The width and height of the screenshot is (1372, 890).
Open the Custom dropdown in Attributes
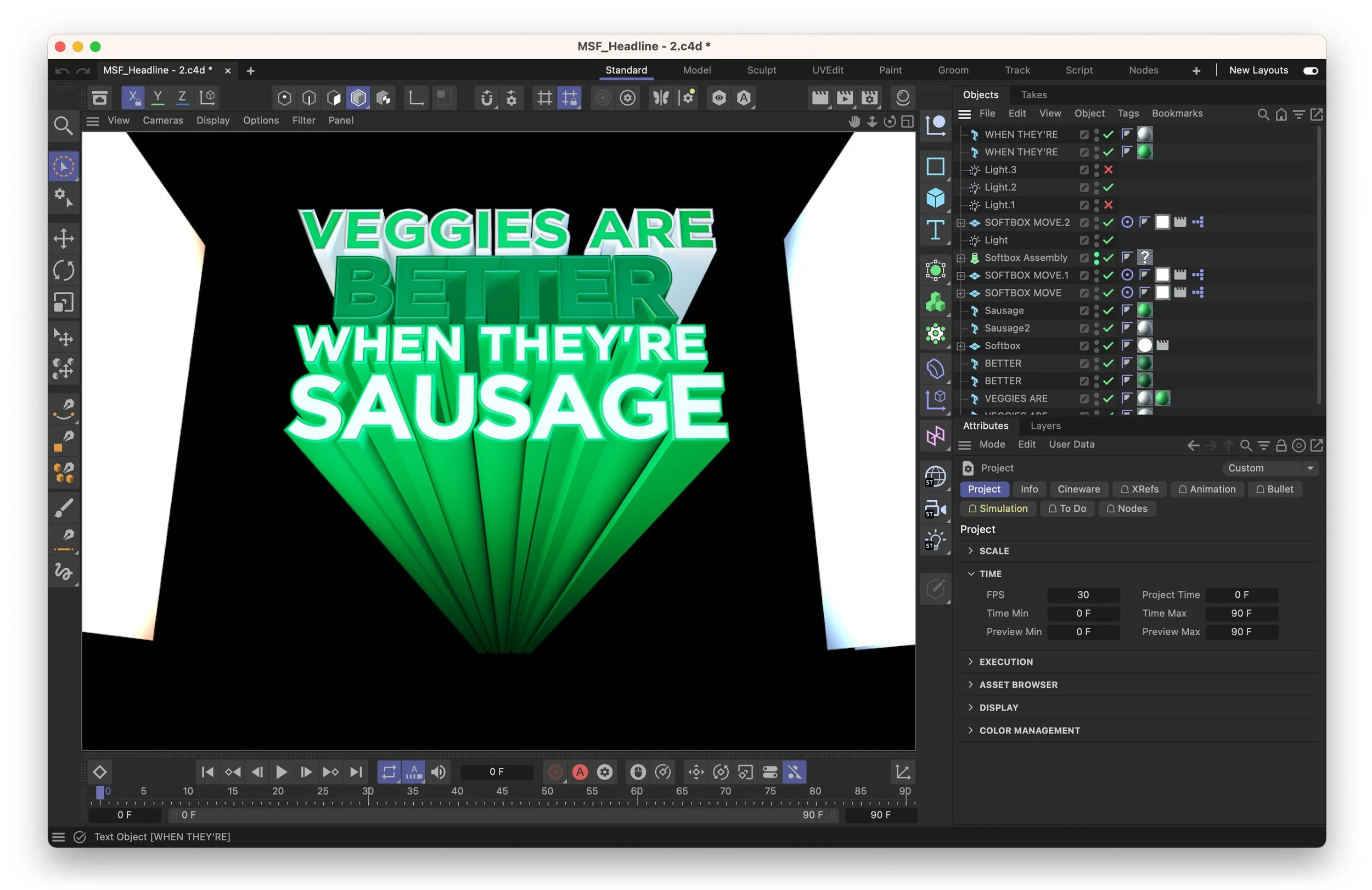[x=1269, y=468]
